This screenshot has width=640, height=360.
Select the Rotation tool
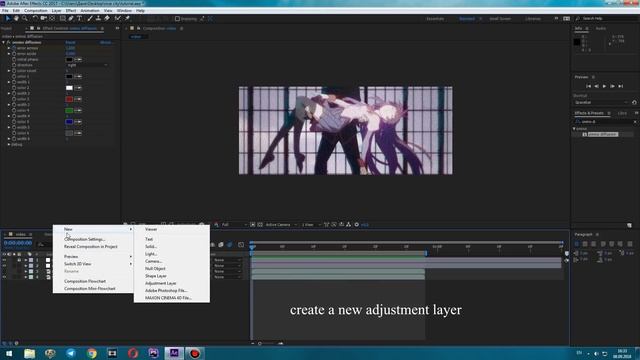pos(35,18)
